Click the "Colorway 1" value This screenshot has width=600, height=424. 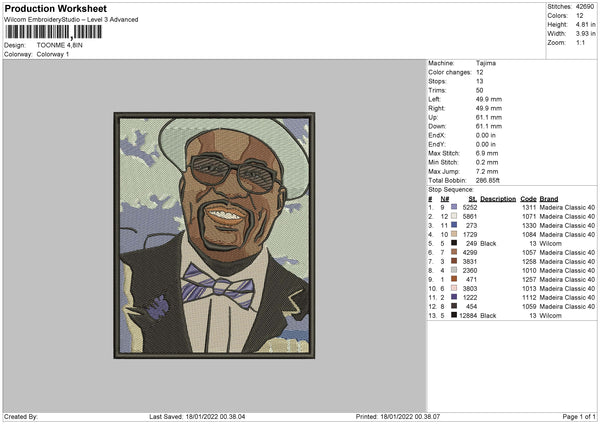pos(53,54)
